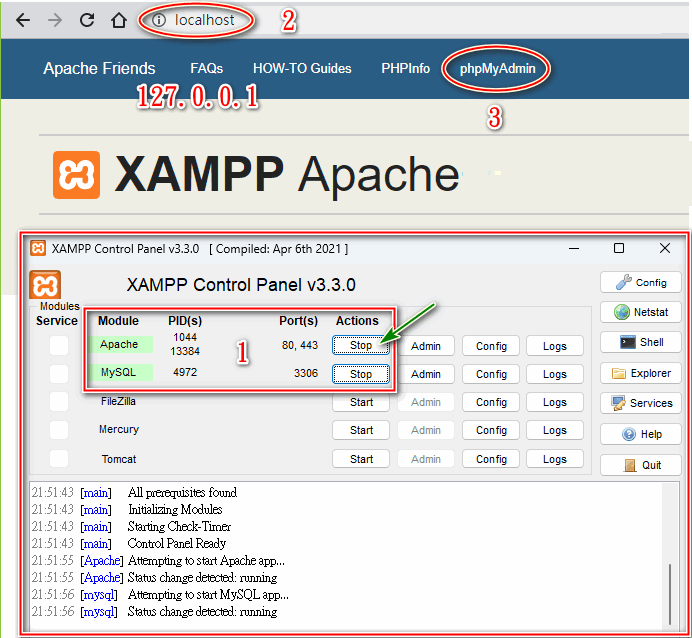This screenshot has width=692, height=638.
Task: Toggle the Tomcat service checkbox
Action: 60,458
